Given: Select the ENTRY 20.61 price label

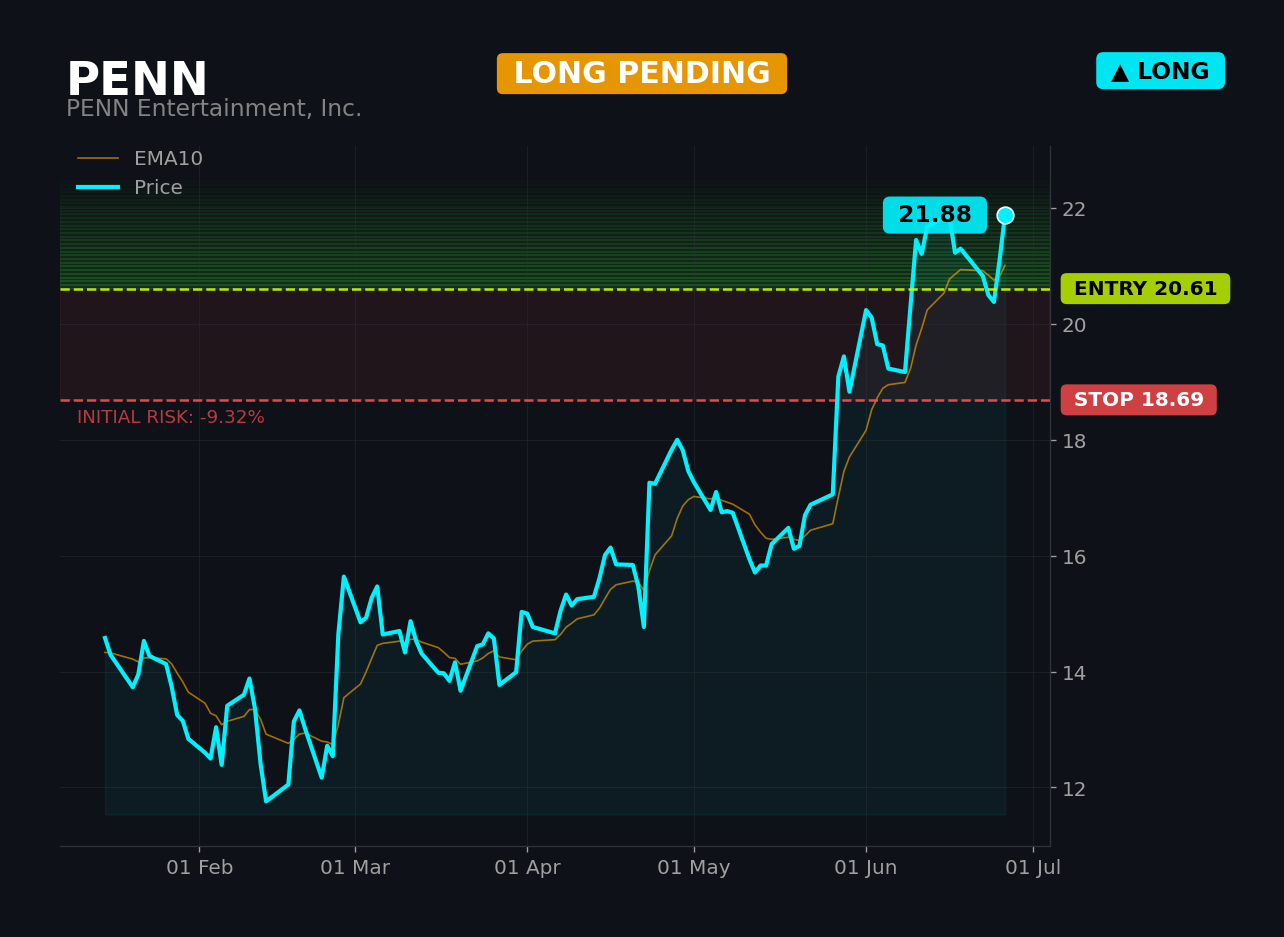Looking at the screenshot, I should point(1145,289).
